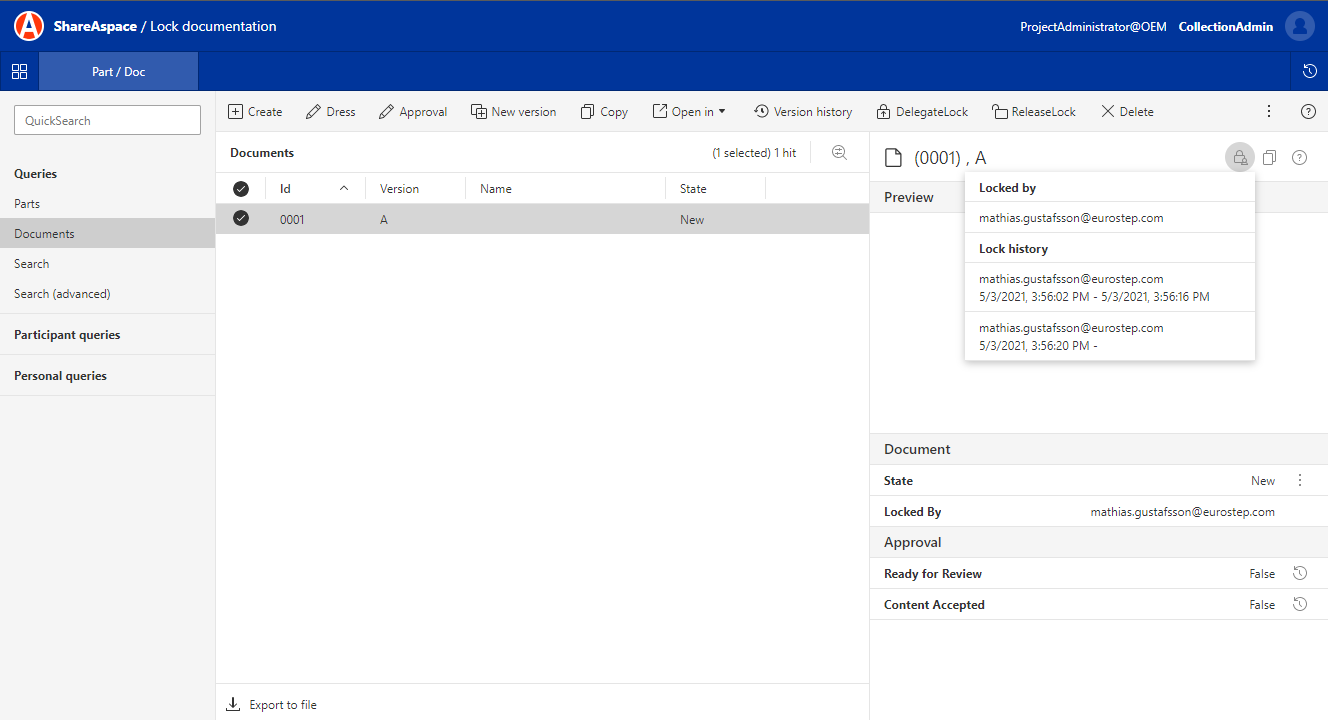
Task: View Ready for Review history icon
Action: tap(1300, 574)
